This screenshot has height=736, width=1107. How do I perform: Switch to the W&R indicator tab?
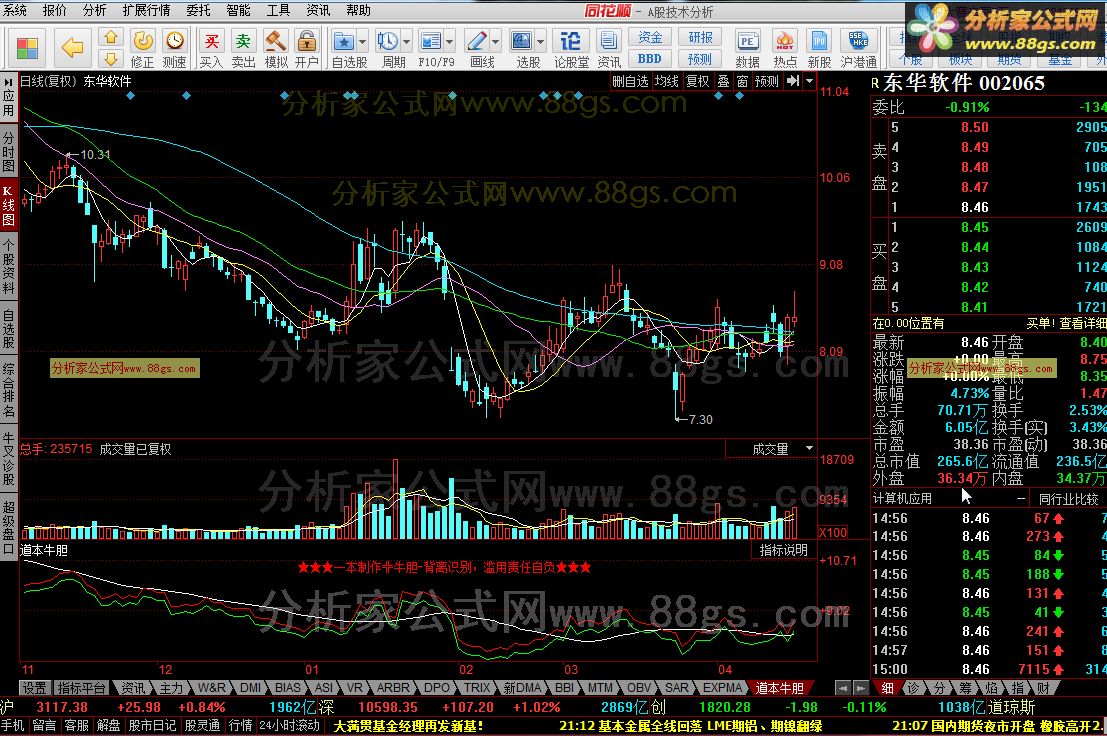(211, 687)
